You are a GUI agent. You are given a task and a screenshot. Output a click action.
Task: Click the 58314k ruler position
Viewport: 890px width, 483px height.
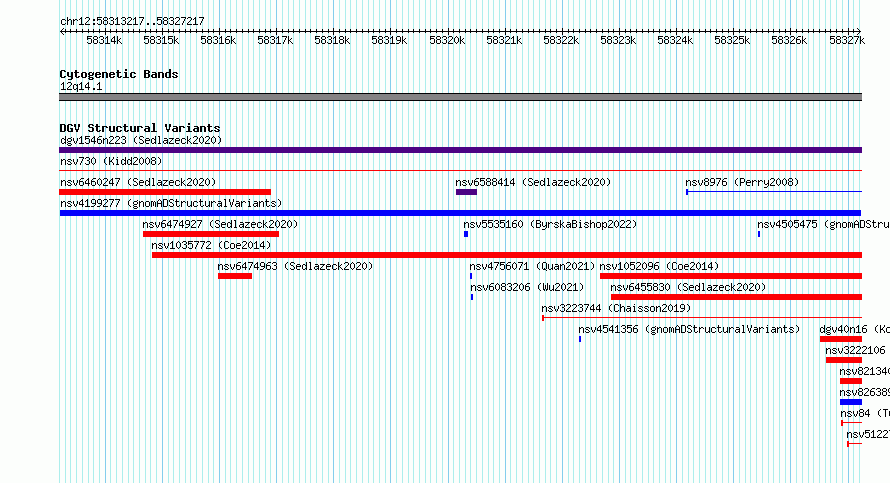(x=104, y=40)
